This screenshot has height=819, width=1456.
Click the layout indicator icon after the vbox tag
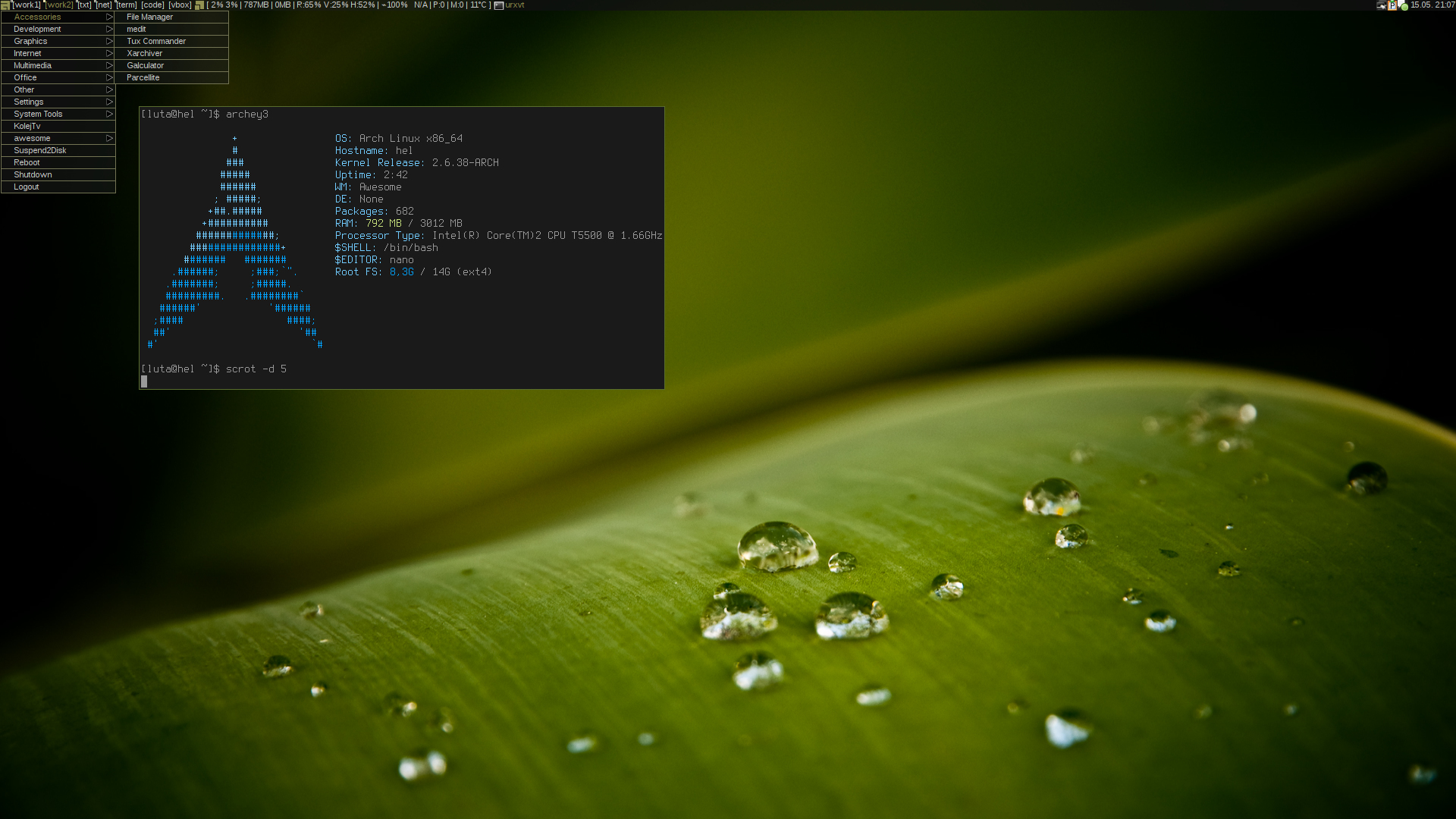(x=199, y=5)
